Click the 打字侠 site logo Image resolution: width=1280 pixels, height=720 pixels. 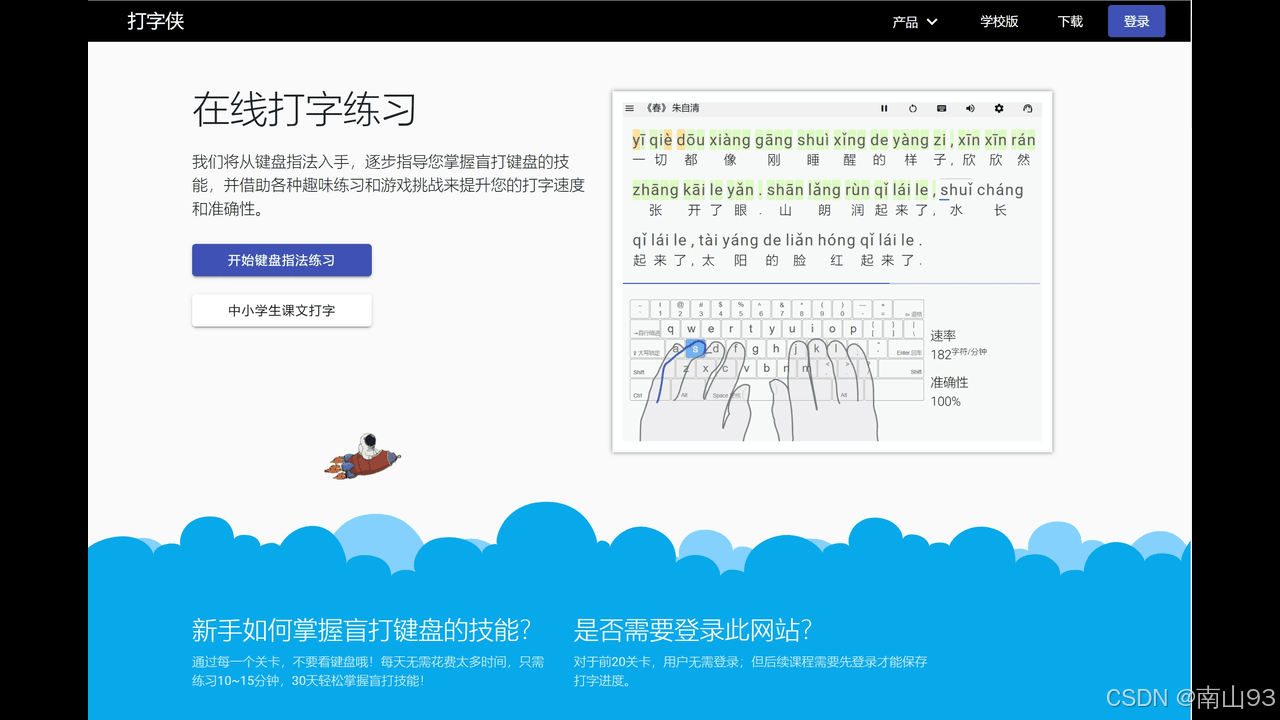click(156, 21)
